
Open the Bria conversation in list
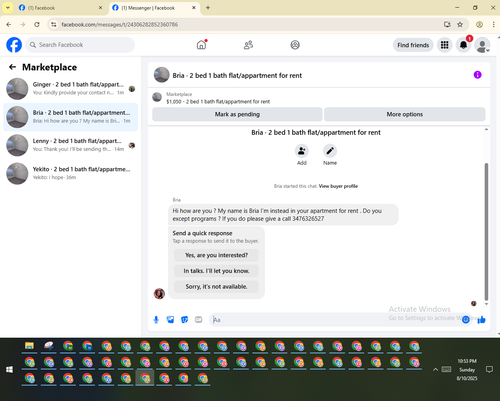[70, 117]
